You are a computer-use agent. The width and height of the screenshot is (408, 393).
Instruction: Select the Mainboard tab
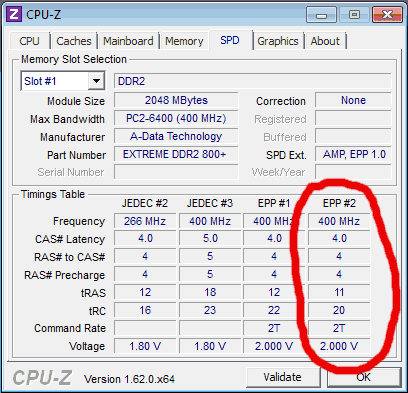coord(128,41)
